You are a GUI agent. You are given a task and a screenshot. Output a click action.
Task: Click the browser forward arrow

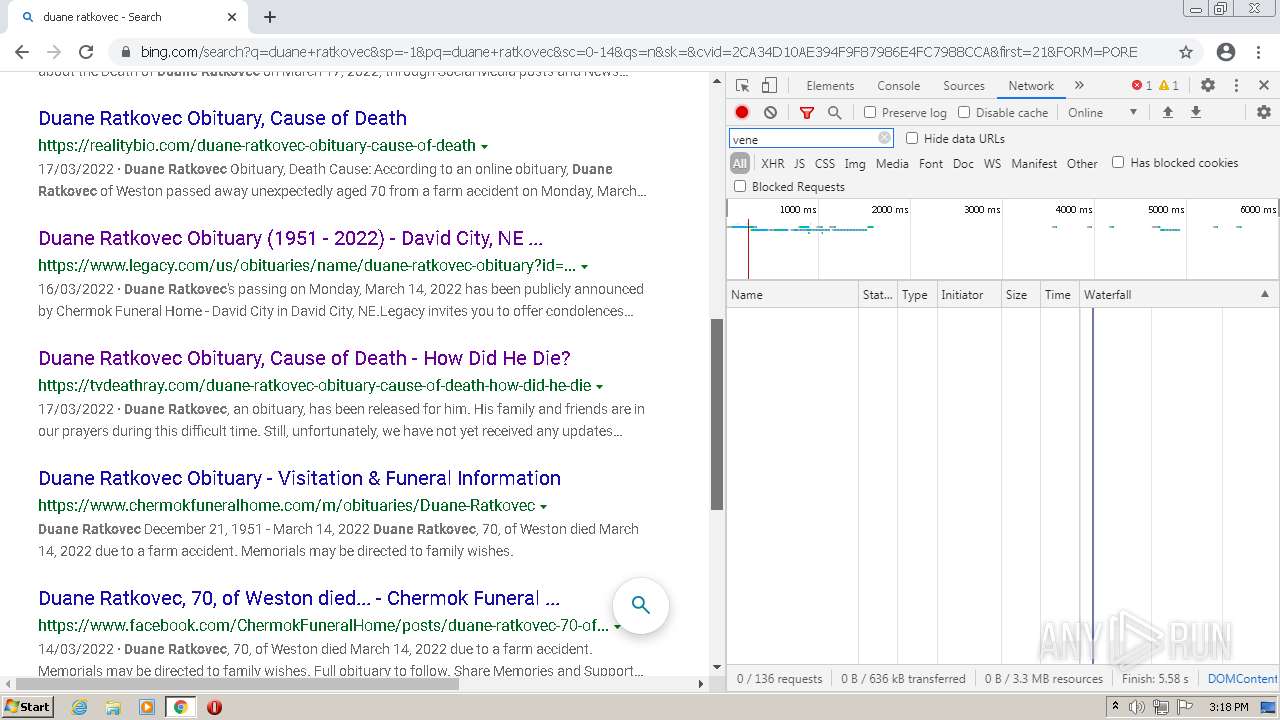(54, 52)
